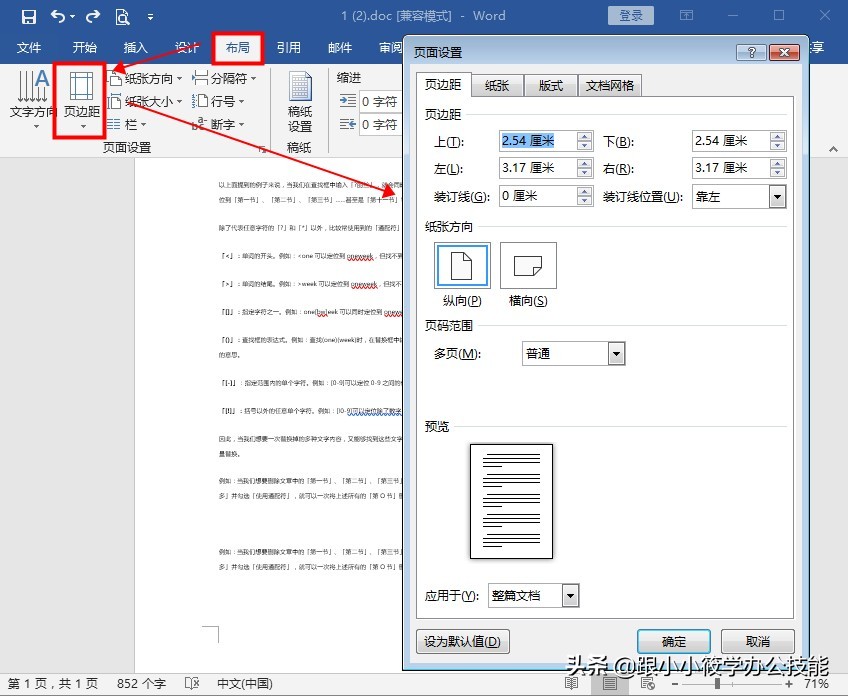Click the zoom slider handle

[717, 684]
